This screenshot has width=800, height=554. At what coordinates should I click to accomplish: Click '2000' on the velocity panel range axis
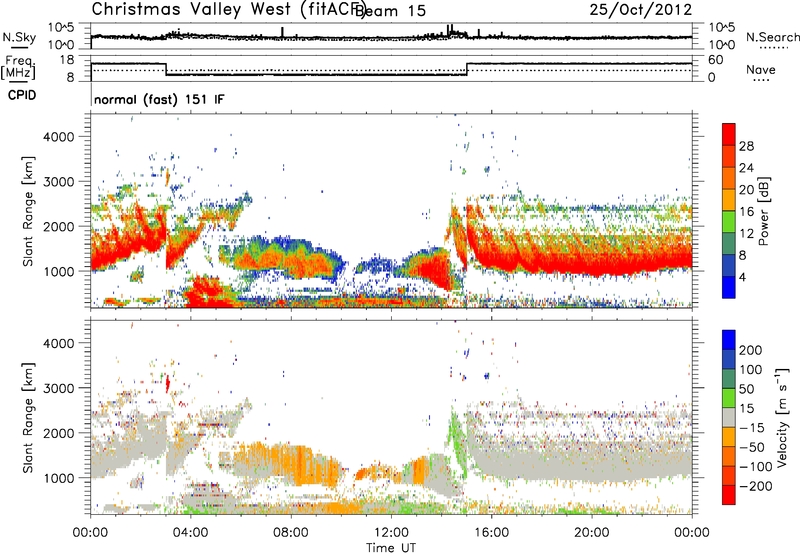click(58, 433)
